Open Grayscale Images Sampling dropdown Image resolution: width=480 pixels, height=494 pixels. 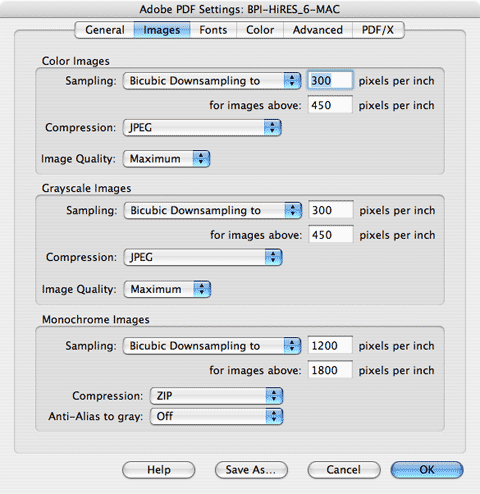tap(213, 211)
